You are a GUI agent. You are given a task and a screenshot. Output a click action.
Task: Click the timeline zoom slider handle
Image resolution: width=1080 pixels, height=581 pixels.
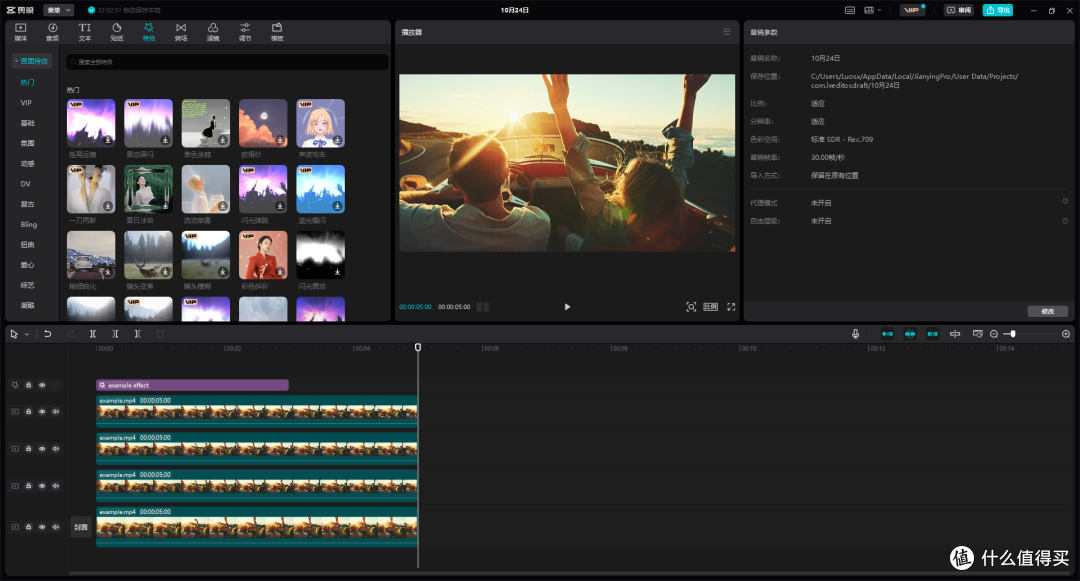(1012, 334)
